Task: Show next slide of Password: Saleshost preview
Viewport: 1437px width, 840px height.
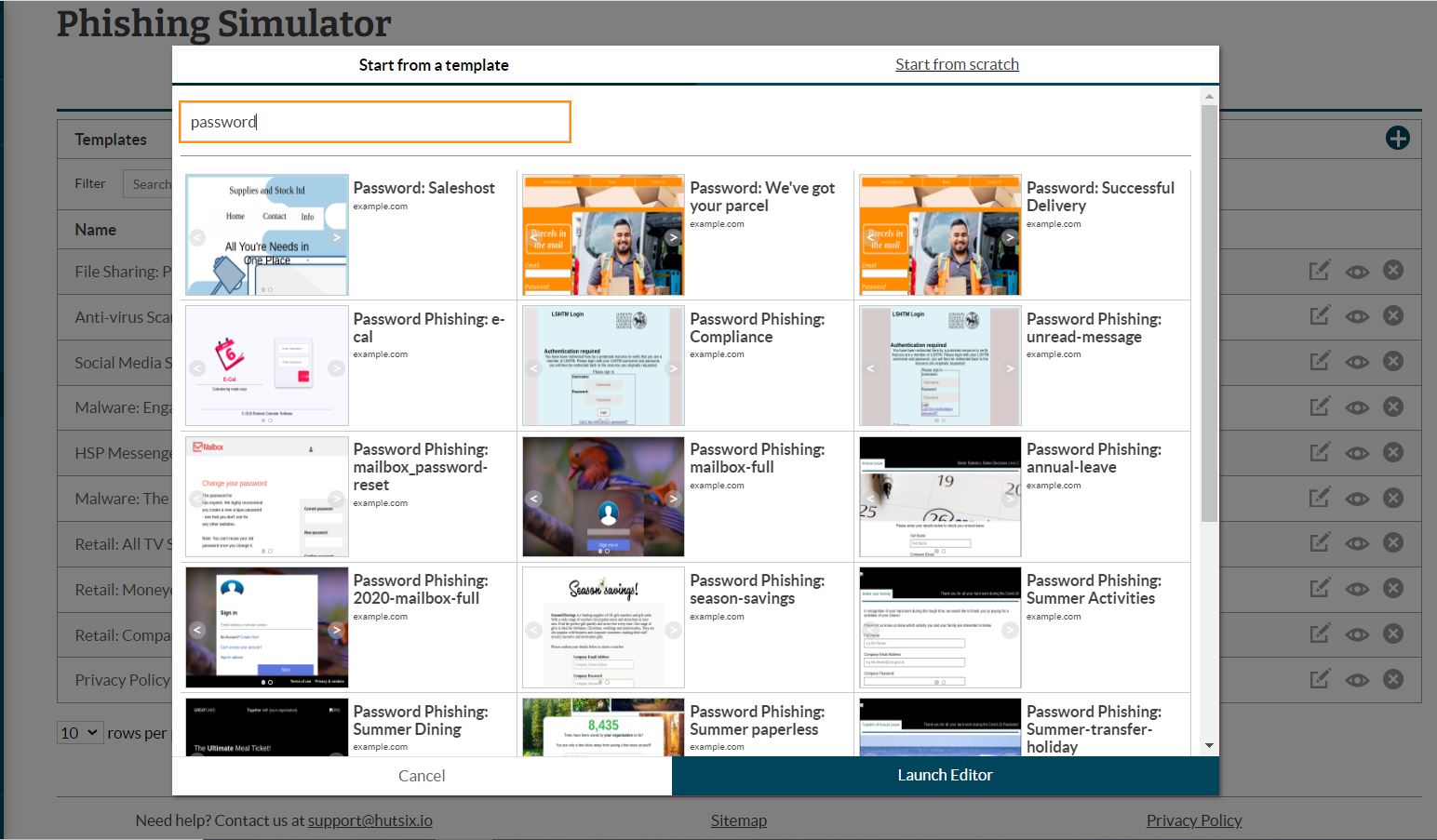Action: pyautogui.click(x=336, y=237)
